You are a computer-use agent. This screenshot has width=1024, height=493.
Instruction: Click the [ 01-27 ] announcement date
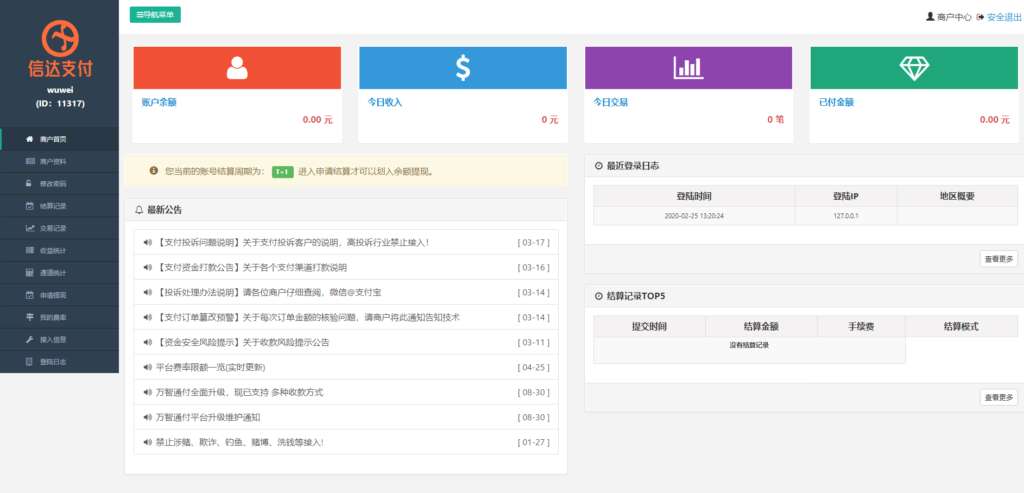[x=534, y=442]
